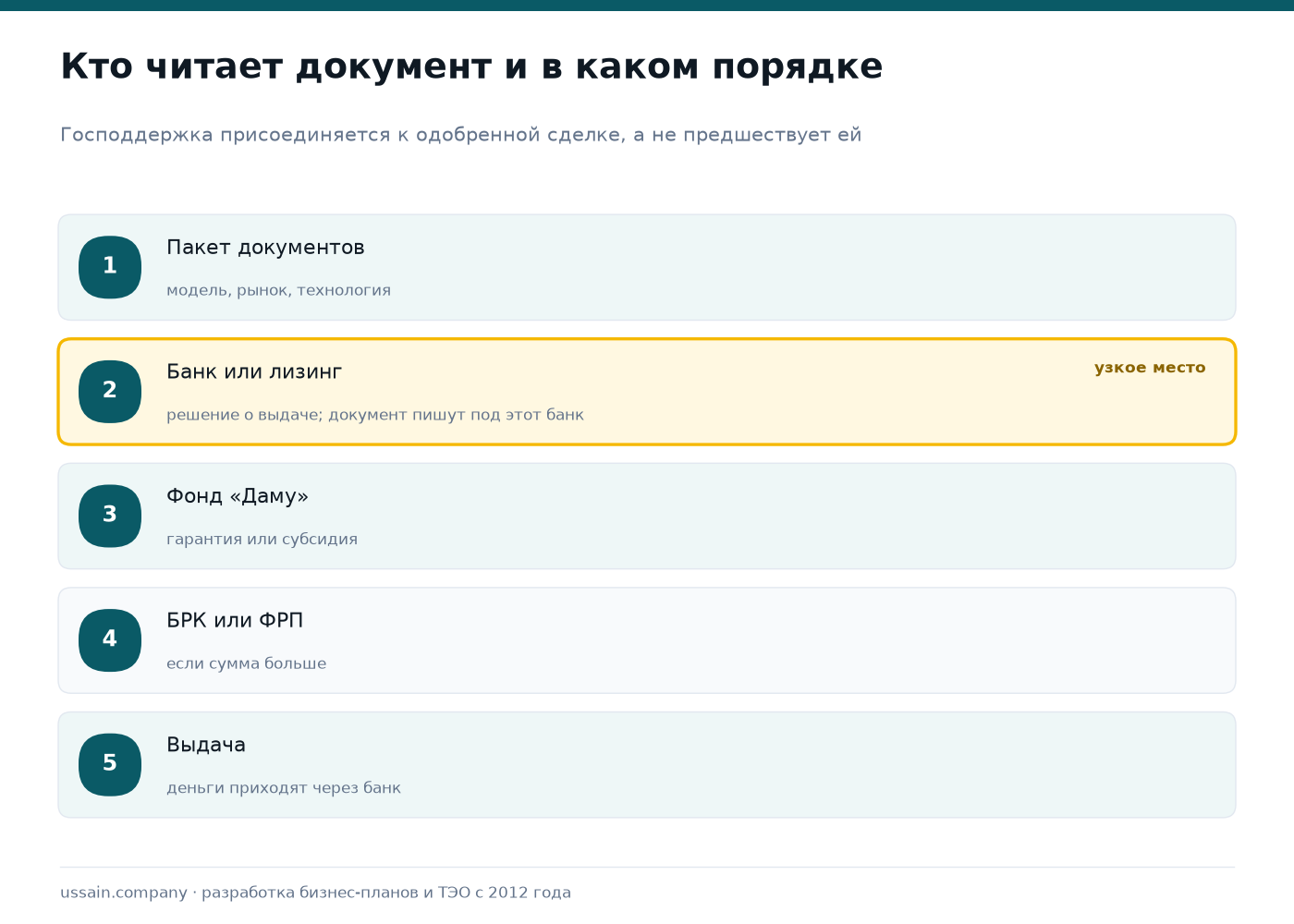
Task: Click the subtitle starting with «Господдержка присоединяется»
Action: [x=460, y=135]
